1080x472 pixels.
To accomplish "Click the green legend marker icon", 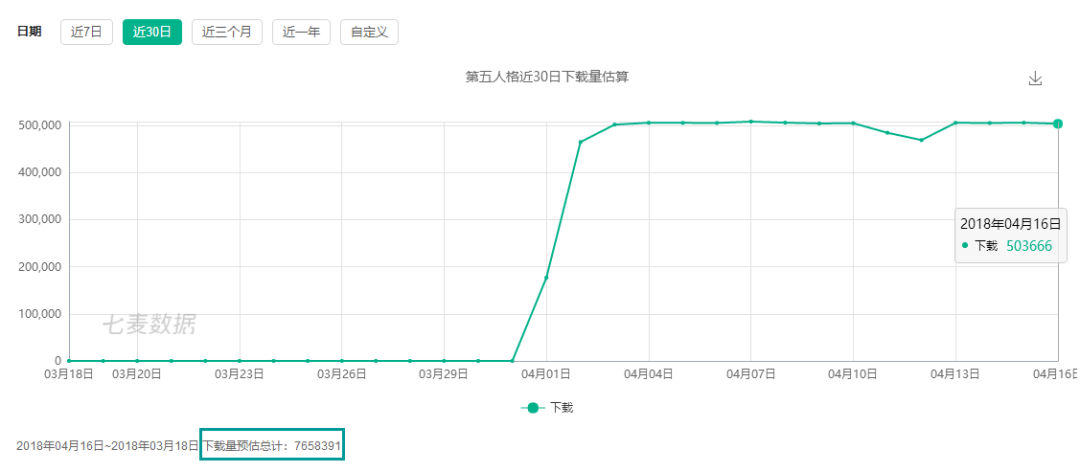I will point(533,408).
